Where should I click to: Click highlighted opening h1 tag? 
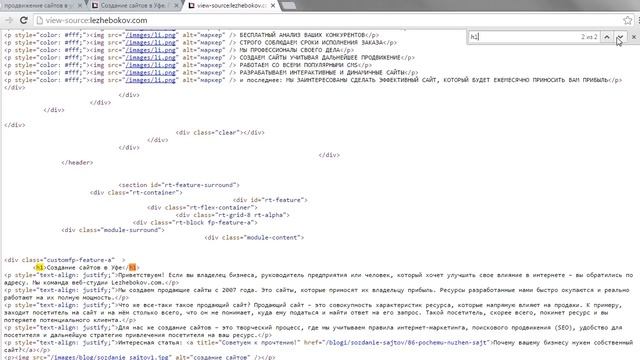[x=39, y=268]
